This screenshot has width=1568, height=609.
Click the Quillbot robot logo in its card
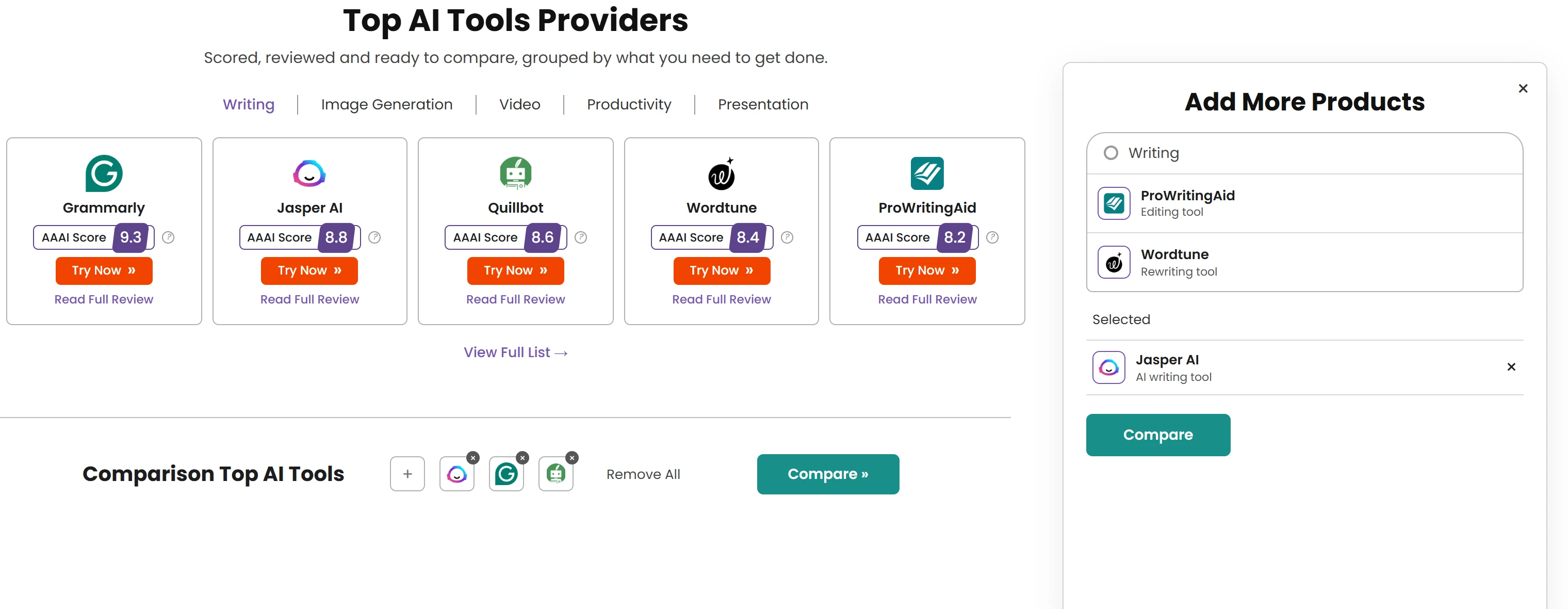[x=516, y=173]
